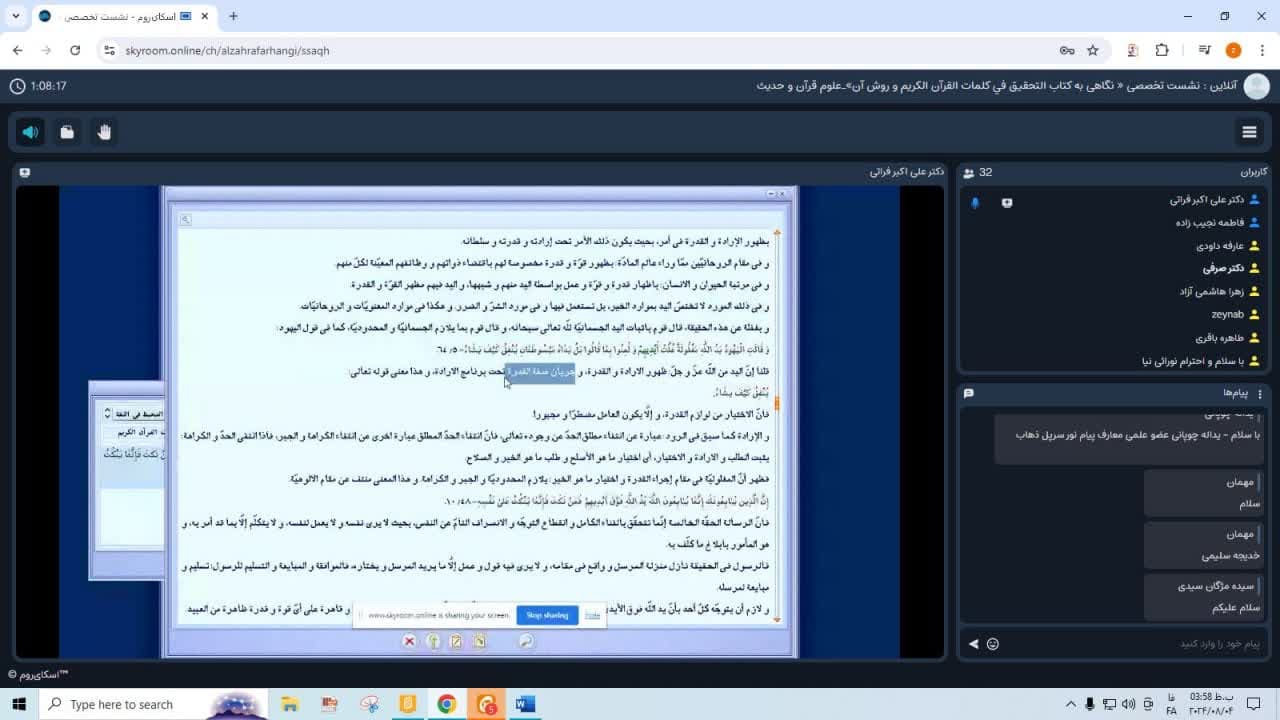The width and height of the screenshot is (1280, 720).
Task: Click the highlighted text جریان صفة القدرة
Action: click(x=539, y=371)
